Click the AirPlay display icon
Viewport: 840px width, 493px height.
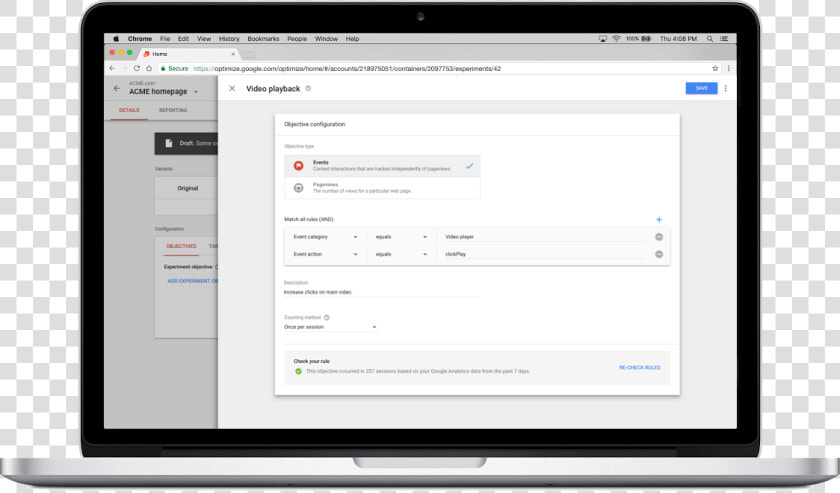click(x=603, y=39)
